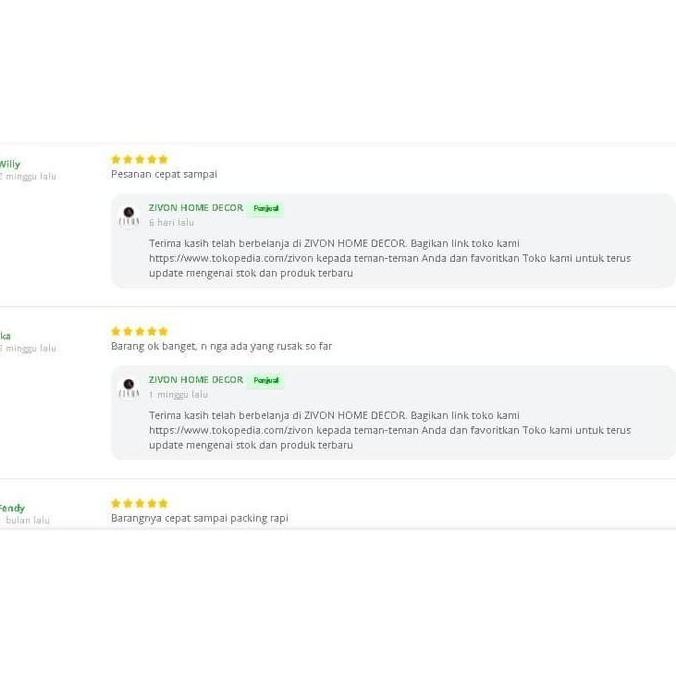Click the five-star rating on Fendy's review
The width and height of the screenshot is (676, 676).
(x=139, y=503)
